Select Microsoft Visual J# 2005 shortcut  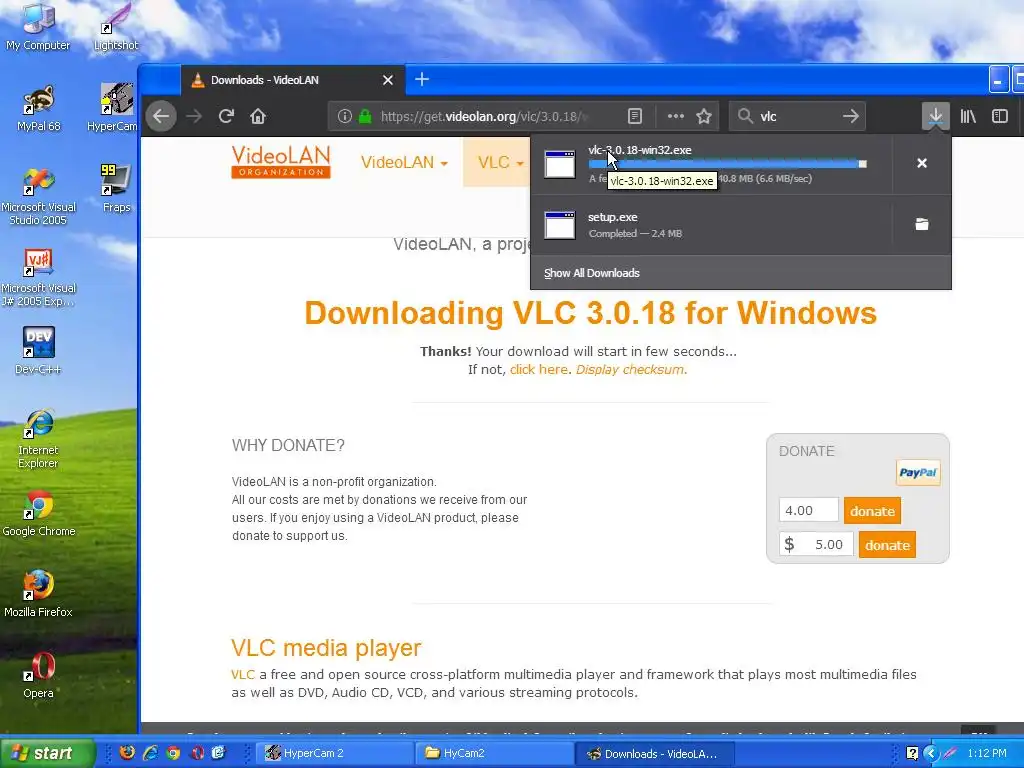pos(38,278)
